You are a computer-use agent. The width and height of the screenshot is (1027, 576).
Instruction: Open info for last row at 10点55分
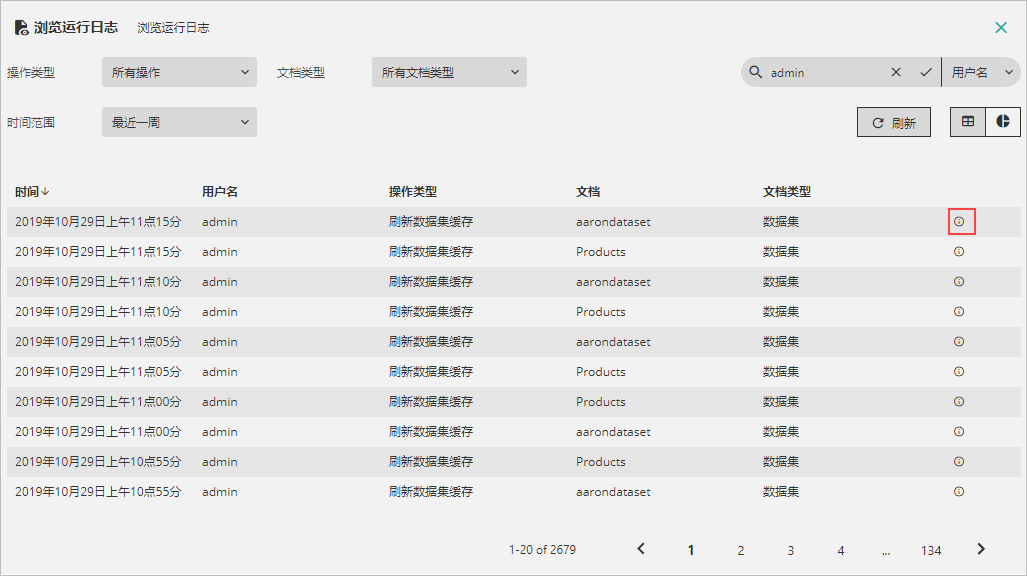[959, 492]
